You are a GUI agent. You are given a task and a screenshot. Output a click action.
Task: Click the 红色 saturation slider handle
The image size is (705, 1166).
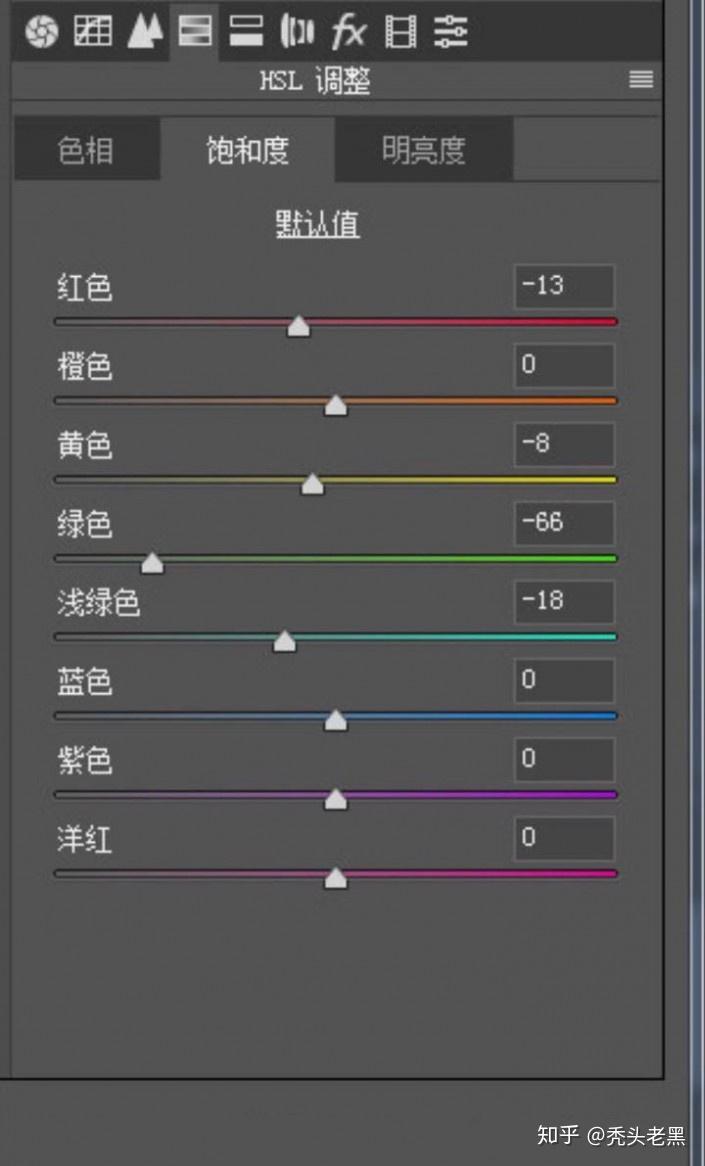coord(298,326)
